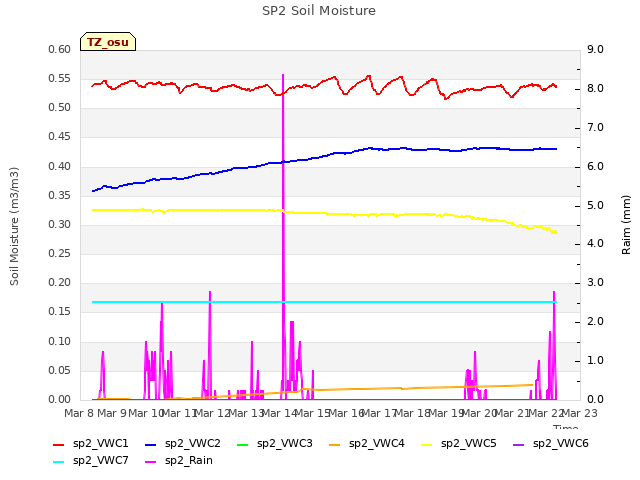Click the Mar 23 x-axis tick label
640x480 pixels.
(x=580, y=413)
